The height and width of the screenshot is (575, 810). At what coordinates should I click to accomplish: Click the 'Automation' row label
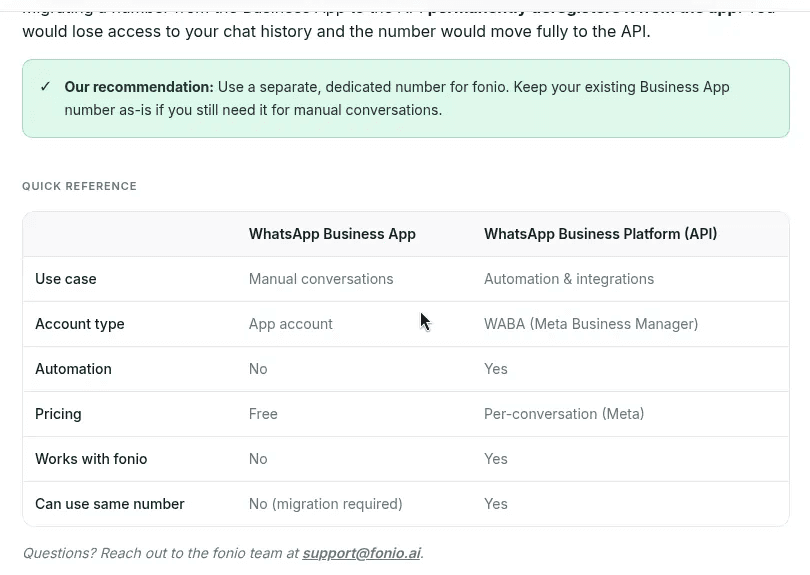coord(73,369)
